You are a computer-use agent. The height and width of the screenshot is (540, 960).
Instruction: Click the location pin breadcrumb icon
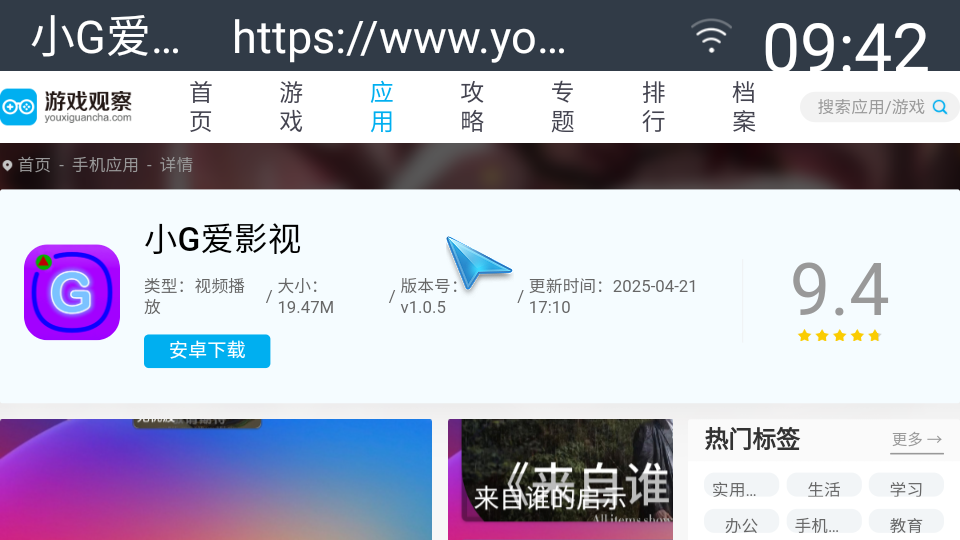coord(7,165)
